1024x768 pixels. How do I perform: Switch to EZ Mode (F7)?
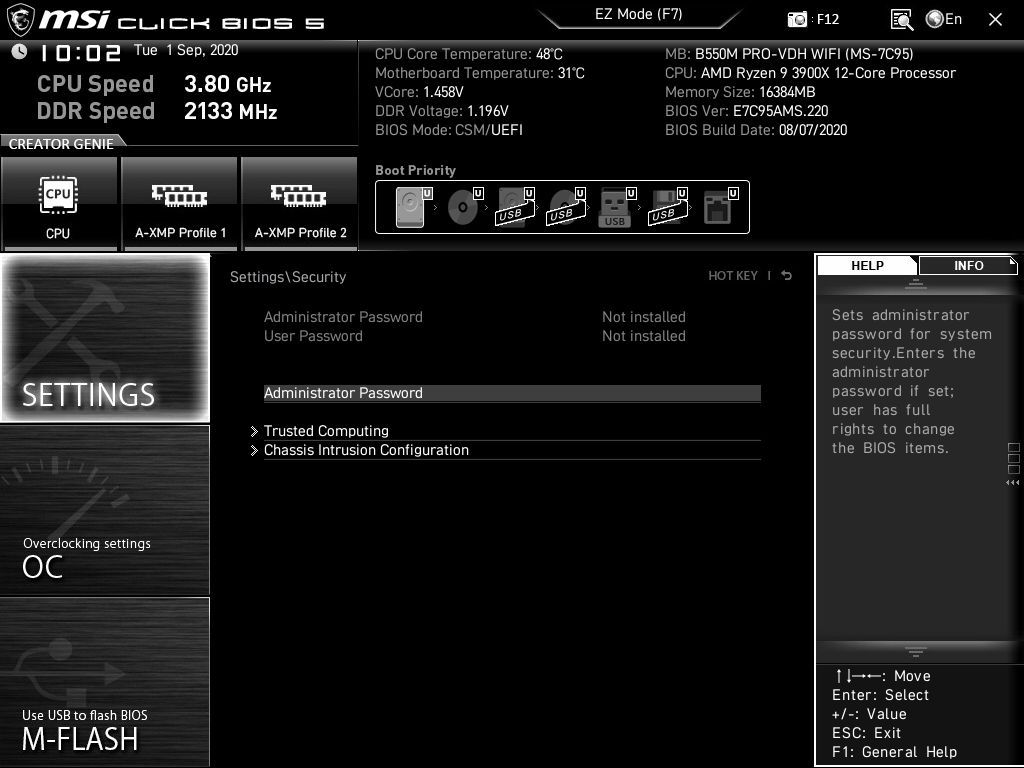point(639,14)
